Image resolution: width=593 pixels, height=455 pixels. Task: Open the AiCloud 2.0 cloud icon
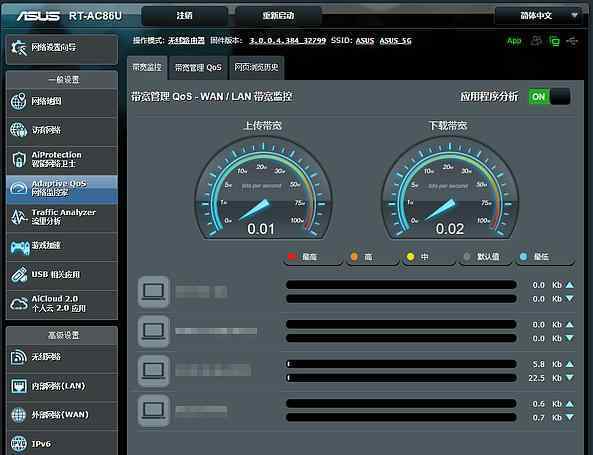(x=19, y=304)
